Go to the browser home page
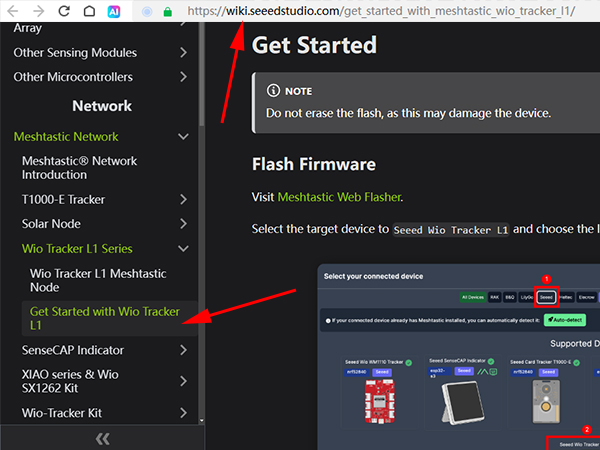600x450 pixels. [88, 12]
